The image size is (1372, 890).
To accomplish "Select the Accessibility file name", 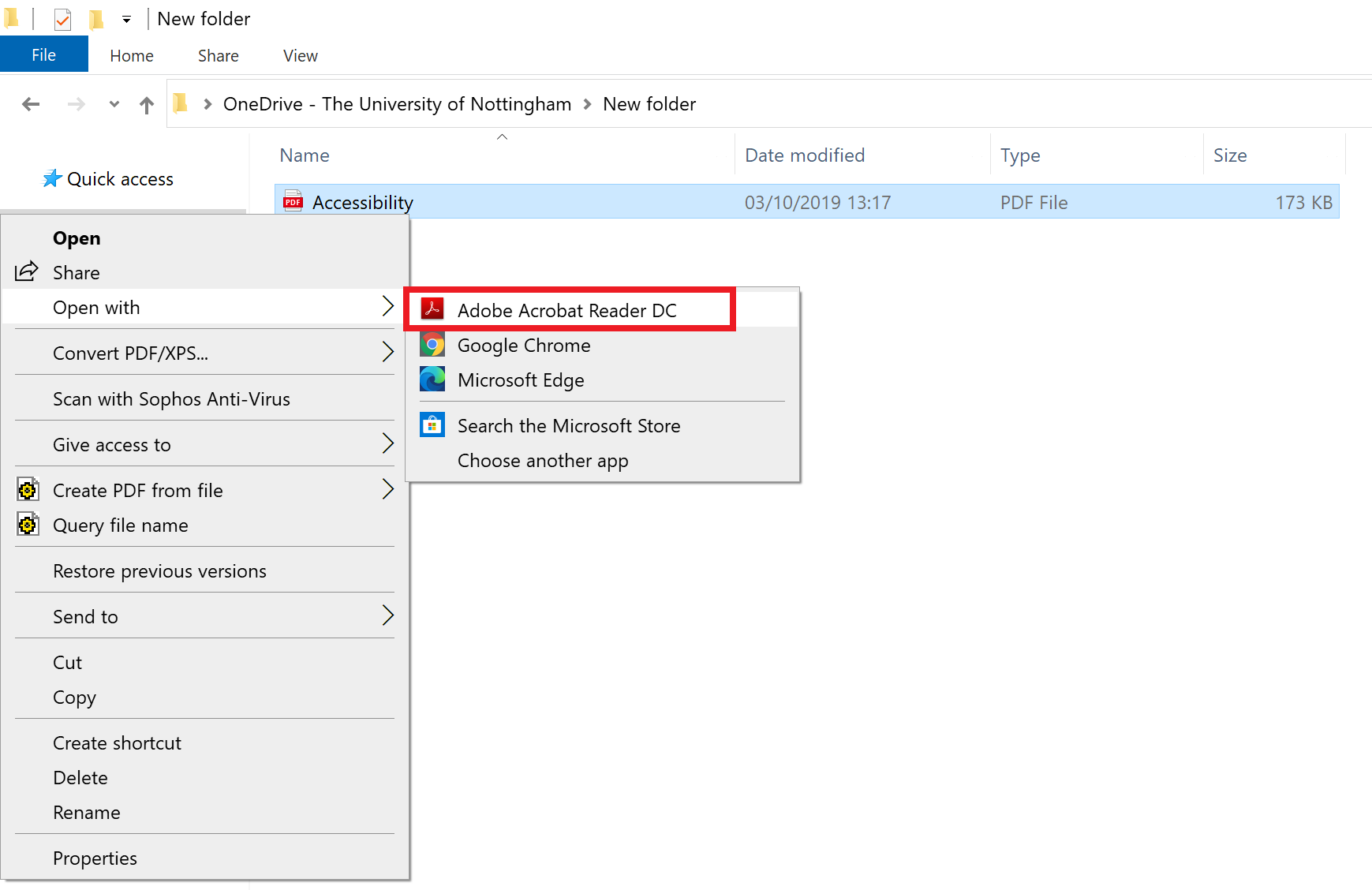I will click(363, 203).
